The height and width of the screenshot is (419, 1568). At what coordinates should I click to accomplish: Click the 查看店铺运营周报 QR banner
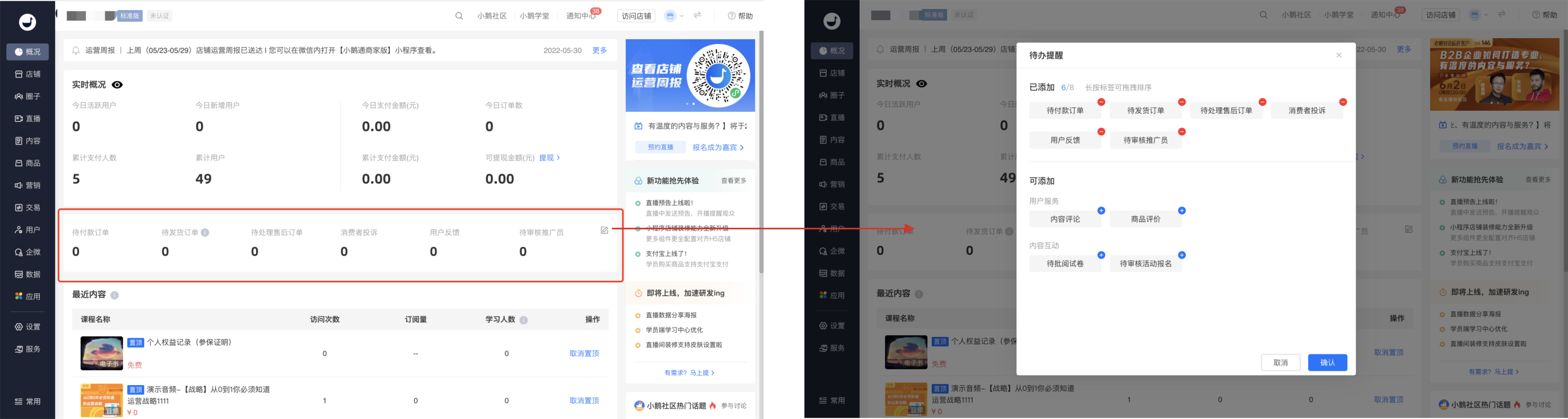(x=690, y=75)
